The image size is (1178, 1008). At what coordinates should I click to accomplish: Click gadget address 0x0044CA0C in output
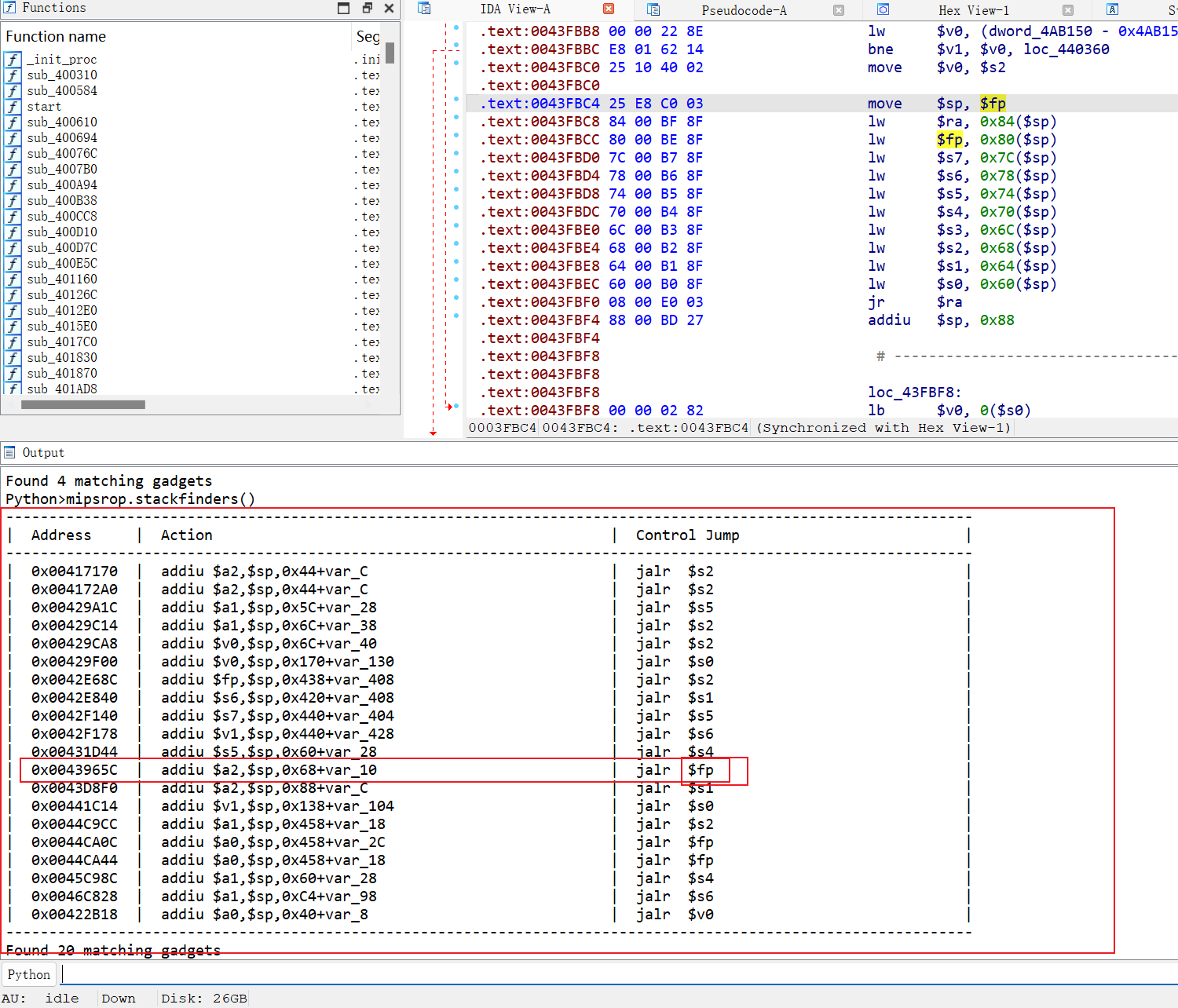point(75,842)
